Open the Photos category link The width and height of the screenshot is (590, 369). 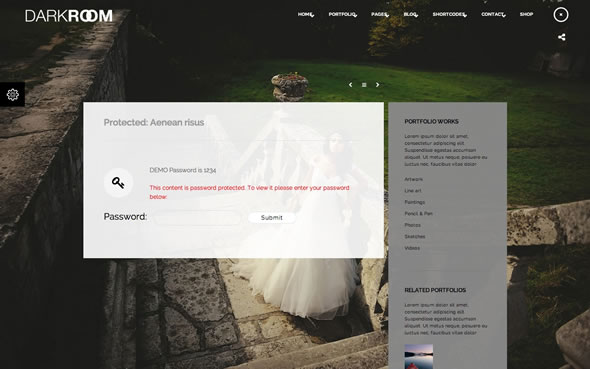click(412, 225)
